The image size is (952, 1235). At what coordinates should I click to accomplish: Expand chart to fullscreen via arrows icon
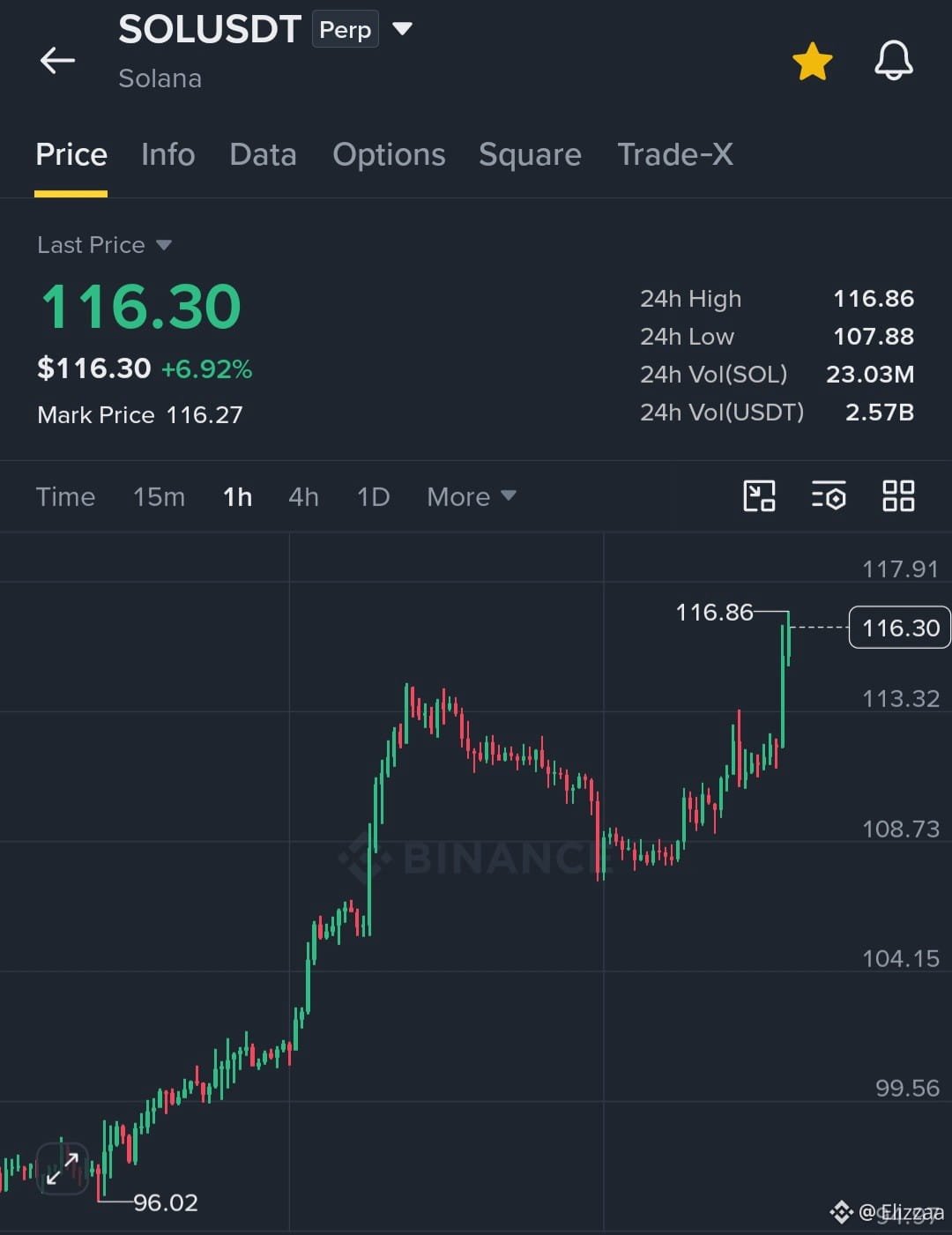63,1168
